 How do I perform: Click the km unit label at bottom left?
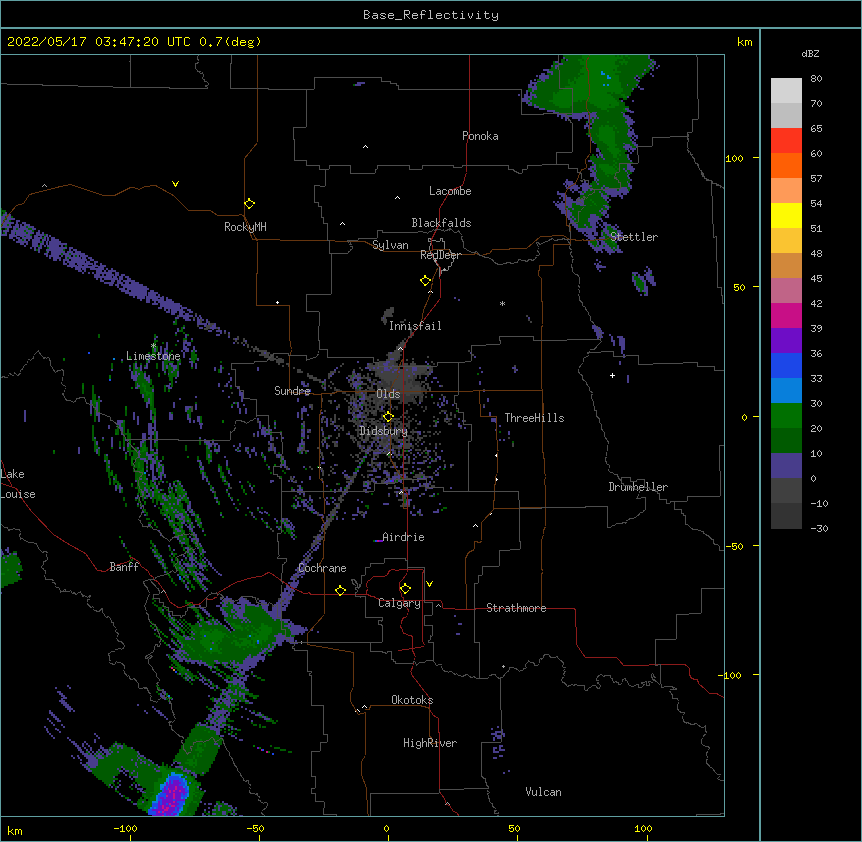point(15,830)
